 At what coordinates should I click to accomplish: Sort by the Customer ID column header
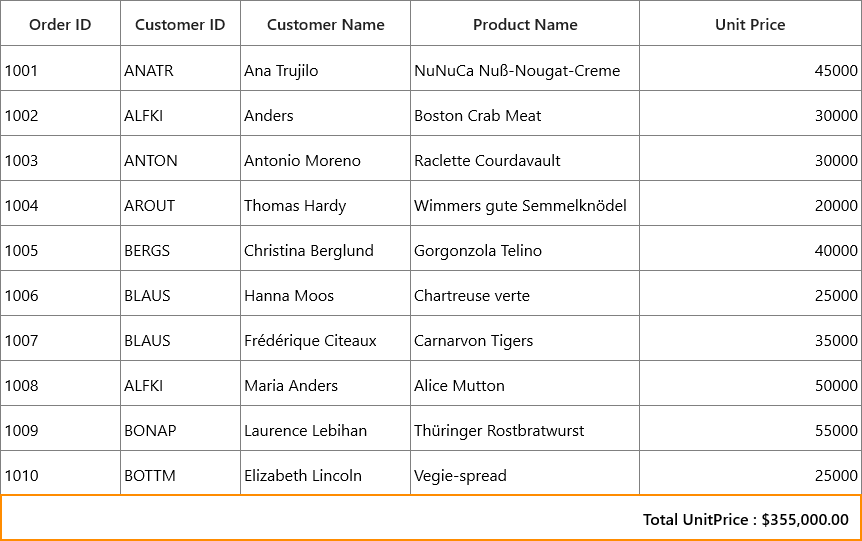pos(180,23)
